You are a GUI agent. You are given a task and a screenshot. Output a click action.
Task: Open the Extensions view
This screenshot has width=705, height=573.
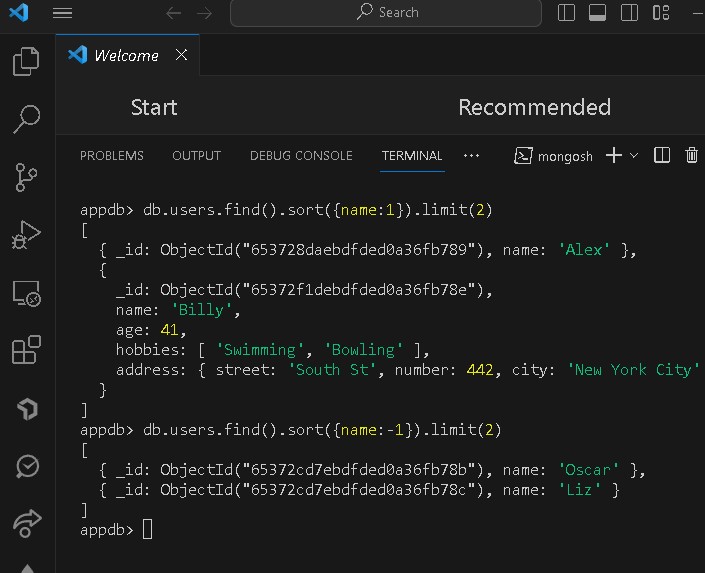[x=26, y=351]
